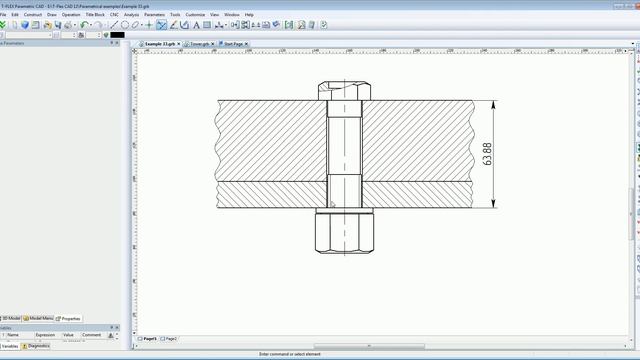Click the print icon
640x360 pixels.
click(x=68, y=25)
